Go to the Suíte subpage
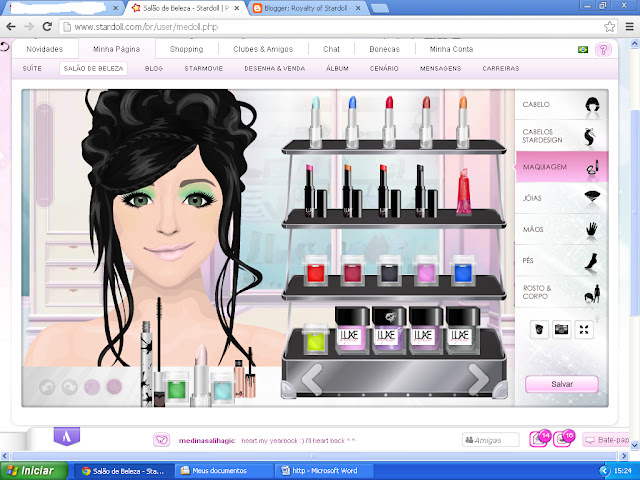 (32, 68)
